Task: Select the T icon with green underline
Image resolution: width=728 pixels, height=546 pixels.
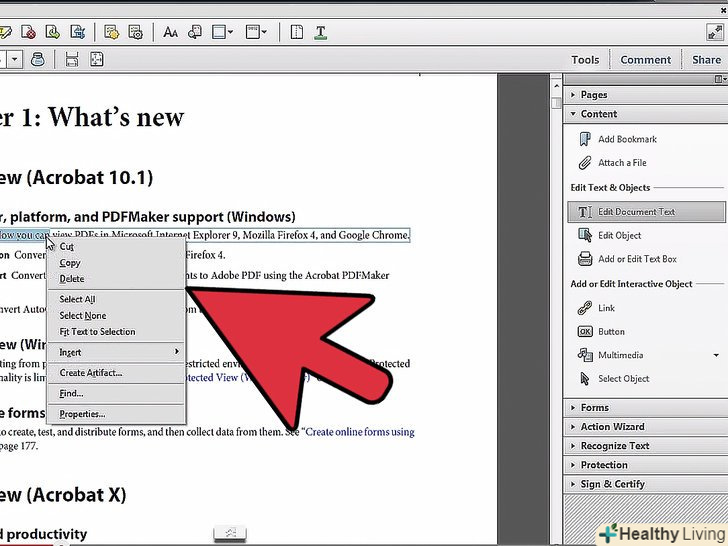Action: [x=320, y=32]
